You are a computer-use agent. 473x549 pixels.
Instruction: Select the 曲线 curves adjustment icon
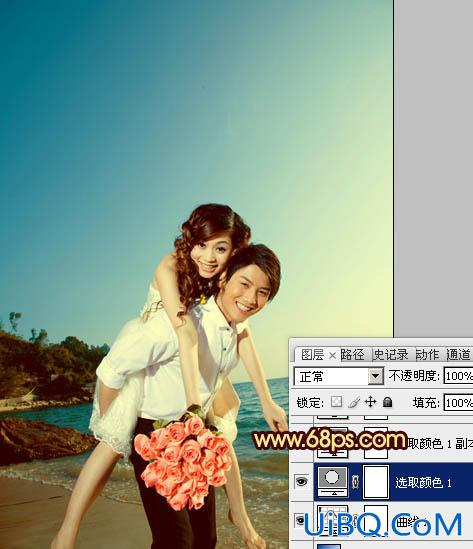pos(332,521)
